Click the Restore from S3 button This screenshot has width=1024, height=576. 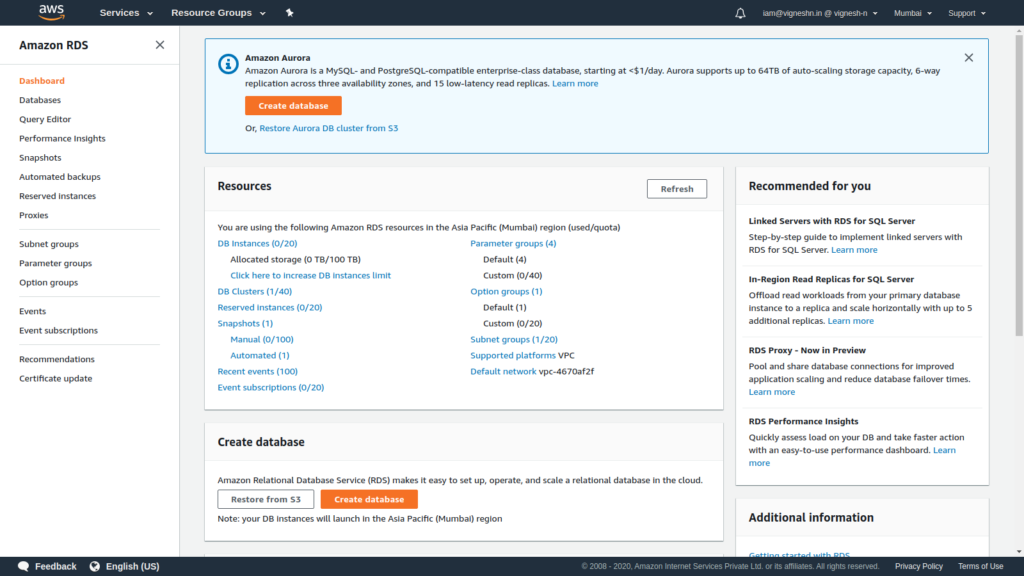point(266,499)
